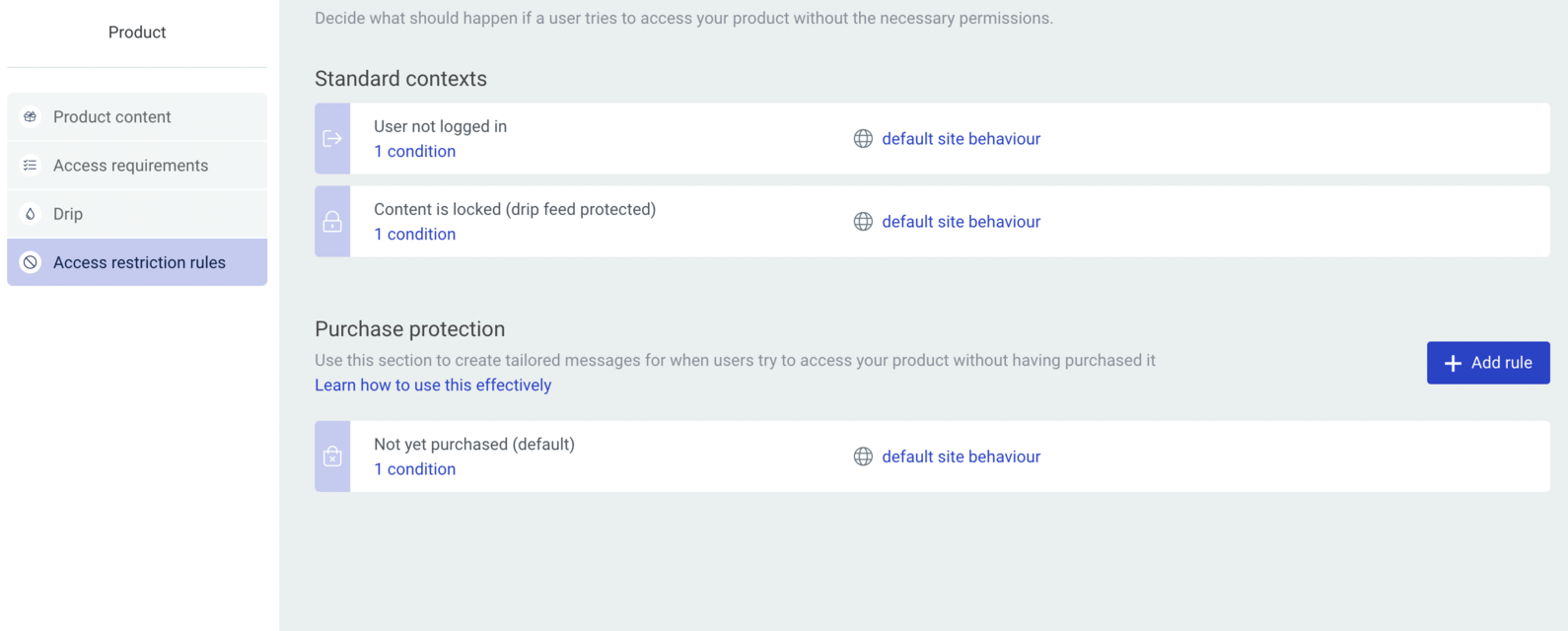Screen dimensions: 1568x631
Task: Click the Drip droplet icon
Action: 31,213
